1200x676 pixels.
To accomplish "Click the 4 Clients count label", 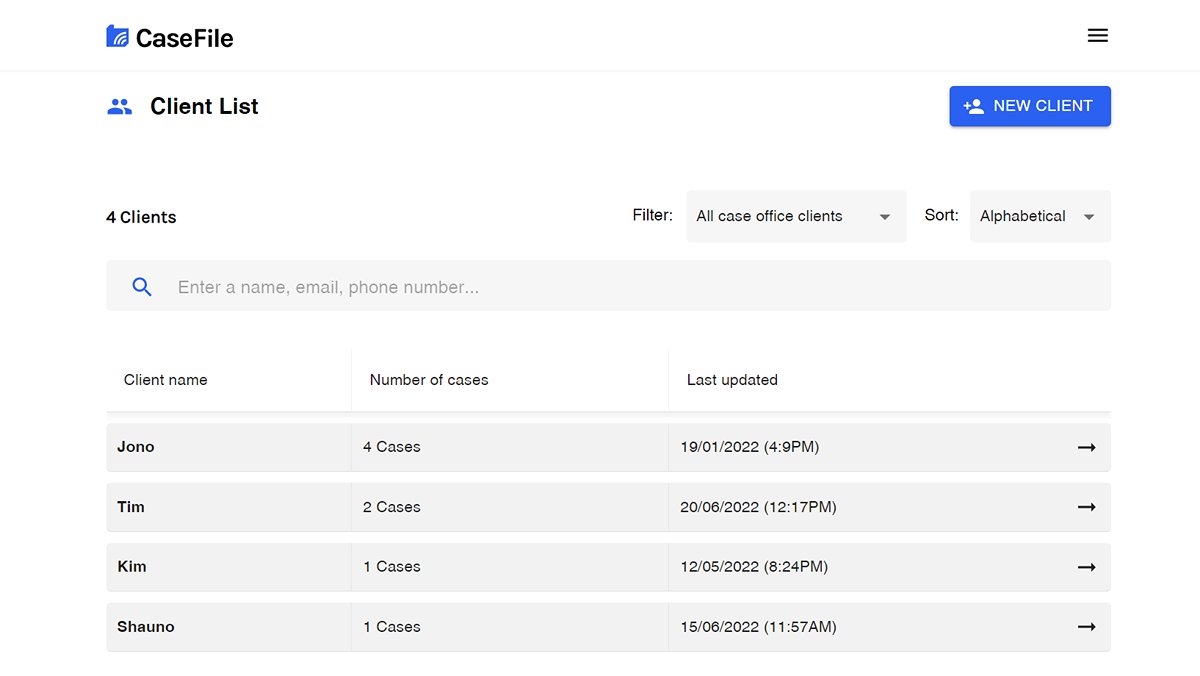I will point(140,216).
